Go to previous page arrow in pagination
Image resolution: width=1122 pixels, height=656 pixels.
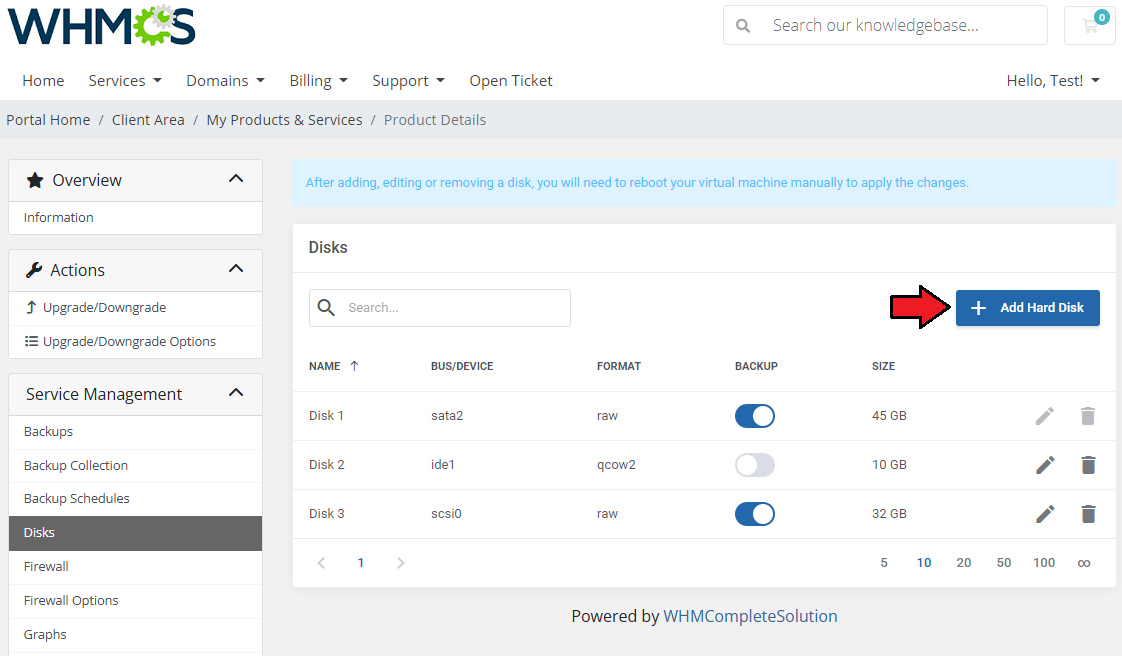(x=321, y=563)
